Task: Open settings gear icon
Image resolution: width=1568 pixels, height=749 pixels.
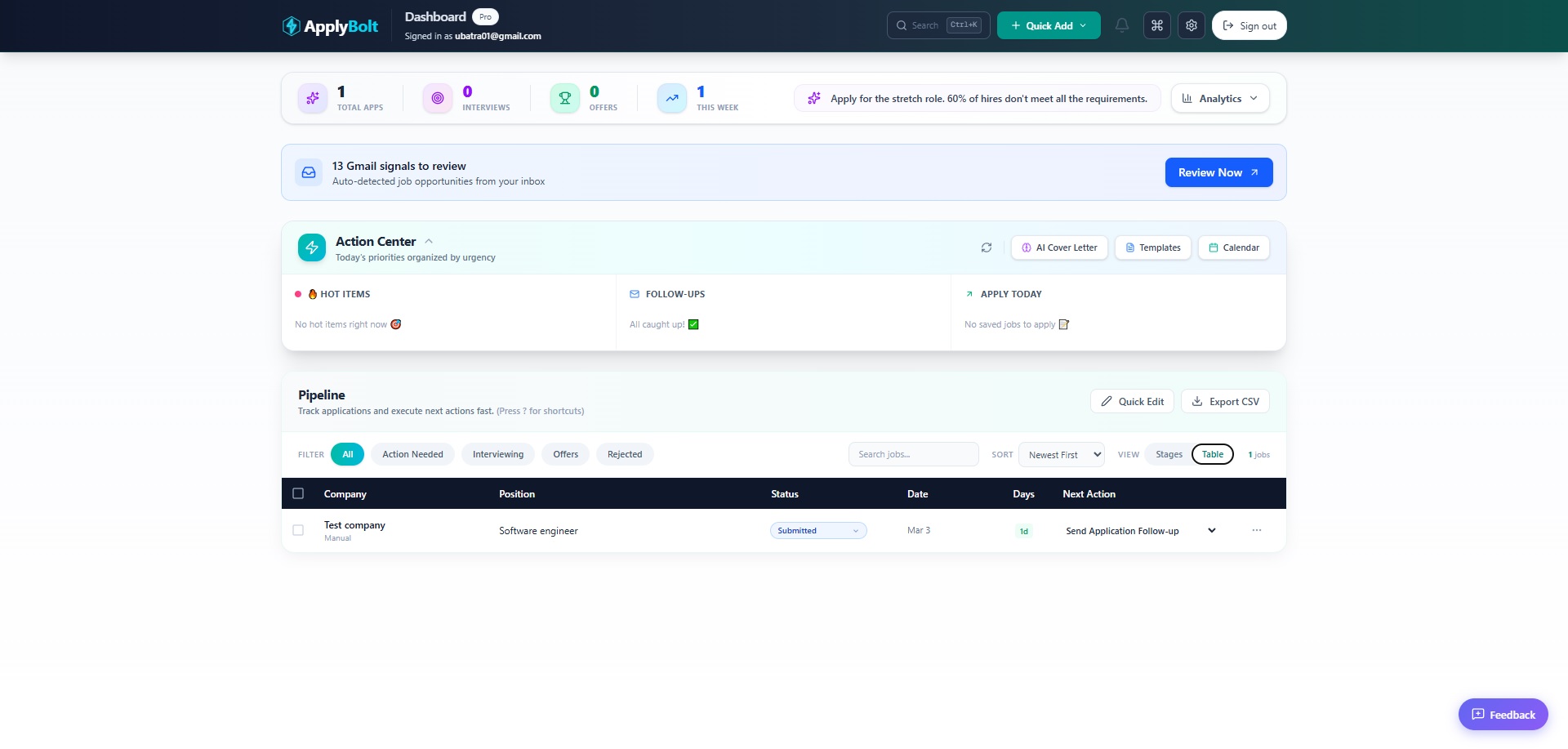Action: point(1192,25)
